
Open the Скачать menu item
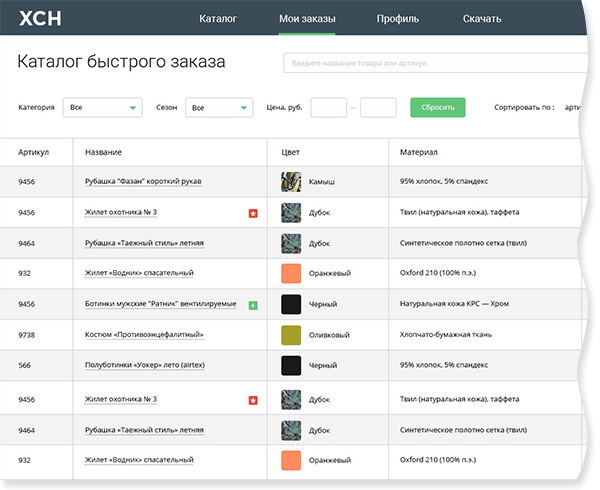click(482, 18)
